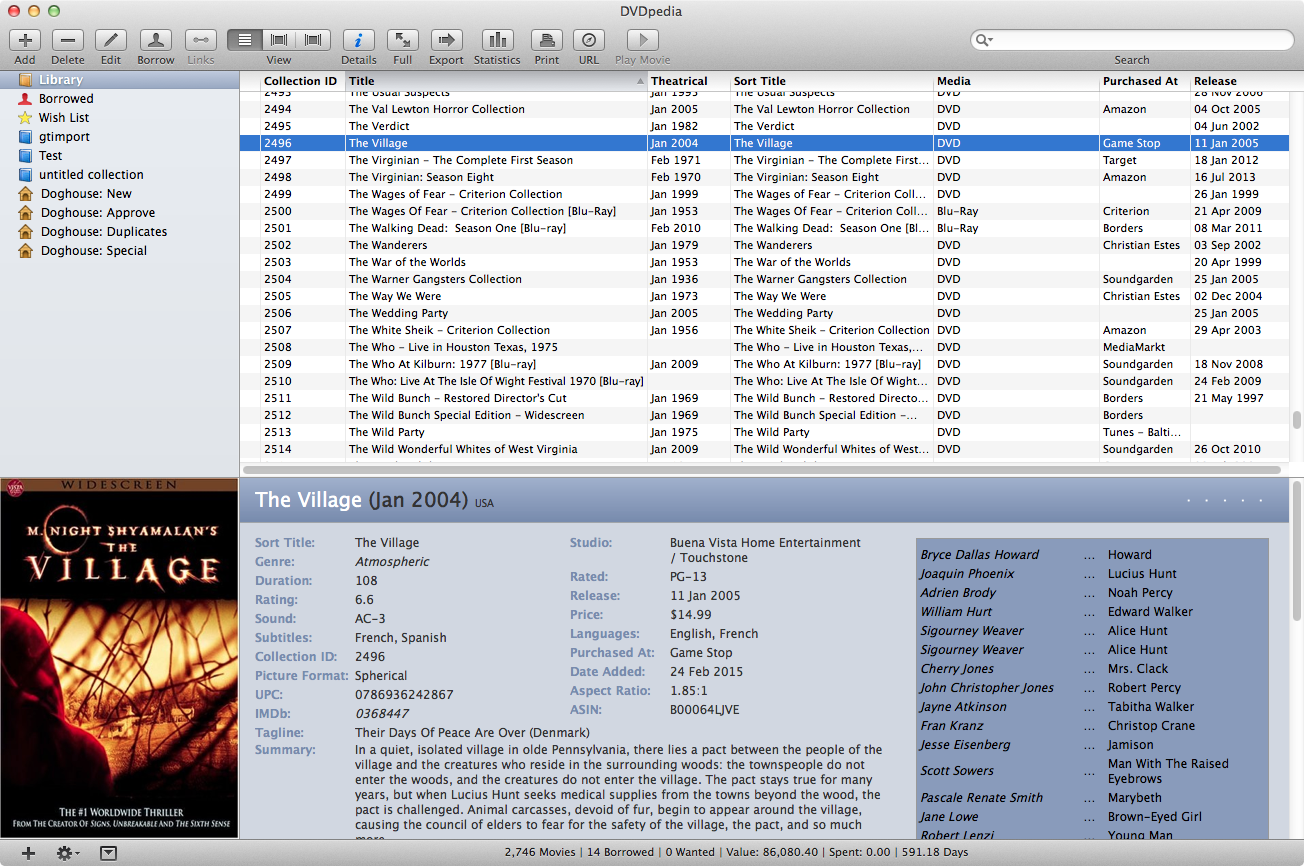This screenshot has width=1304, height=866.
Task: Click the details pane vertical scrollbar
Action: point(1297,550)
